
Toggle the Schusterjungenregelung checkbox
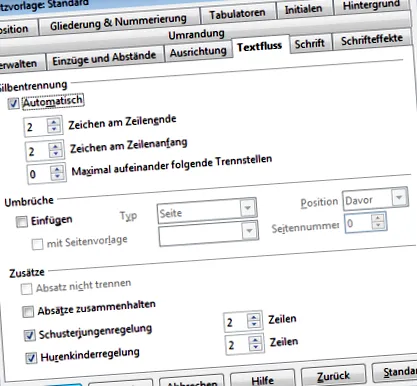click(30, 335)
